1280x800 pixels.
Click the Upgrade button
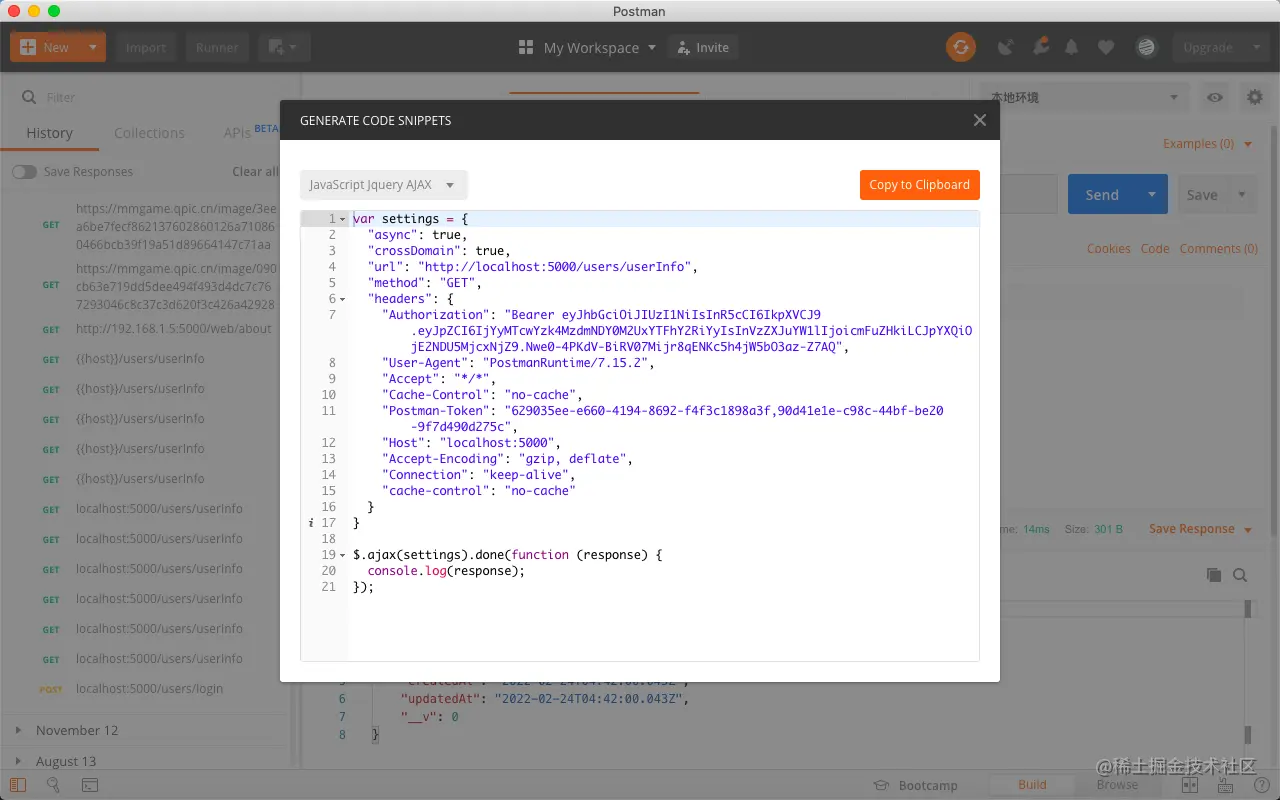tap(1207, 47)
